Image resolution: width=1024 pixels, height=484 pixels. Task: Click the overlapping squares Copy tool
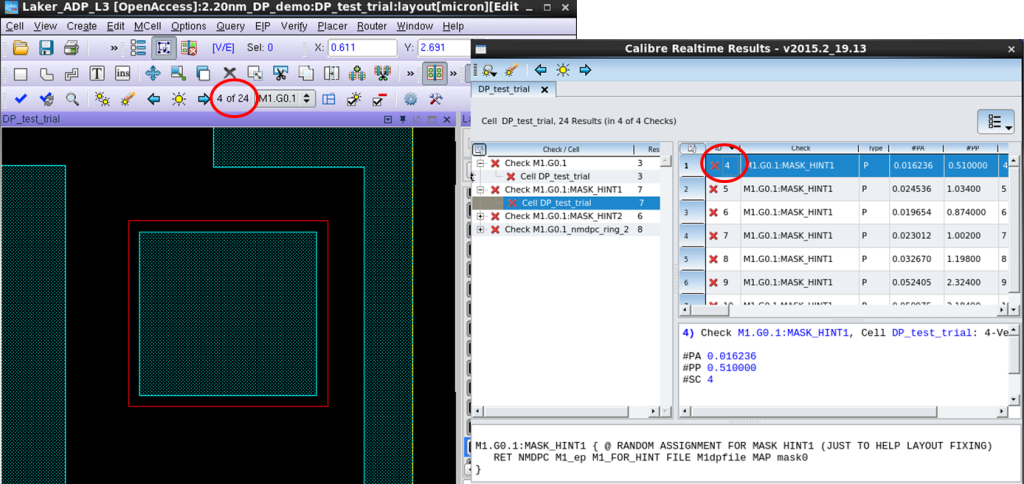204,73
